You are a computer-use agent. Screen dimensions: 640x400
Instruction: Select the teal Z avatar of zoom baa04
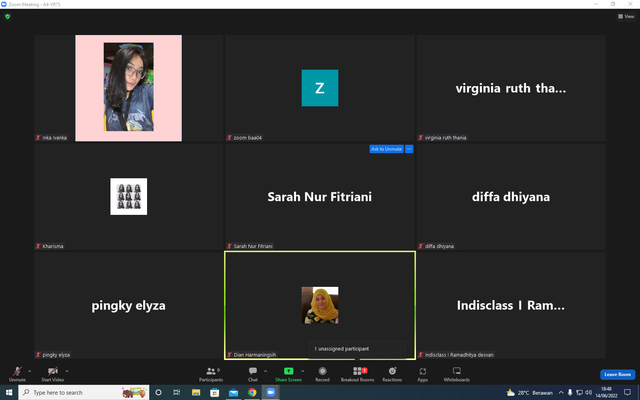point(320,88)
